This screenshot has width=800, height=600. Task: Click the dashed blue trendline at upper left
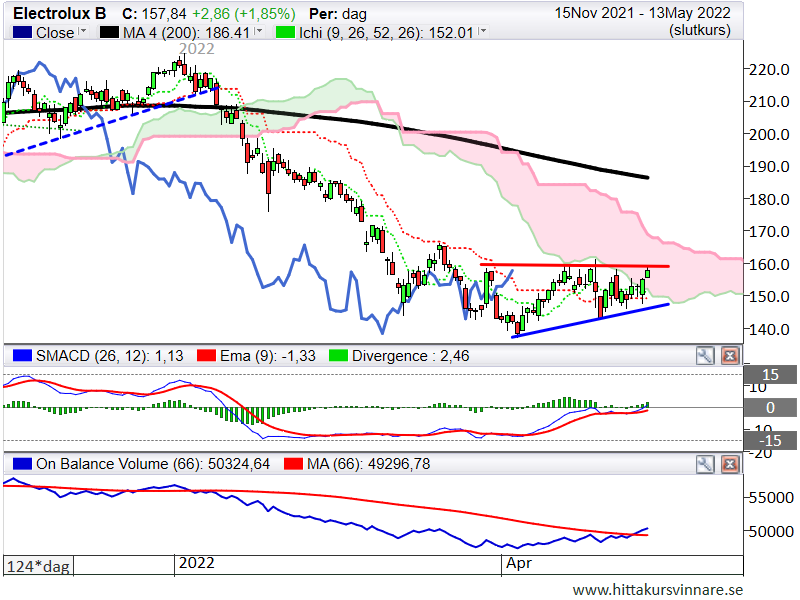111,121
